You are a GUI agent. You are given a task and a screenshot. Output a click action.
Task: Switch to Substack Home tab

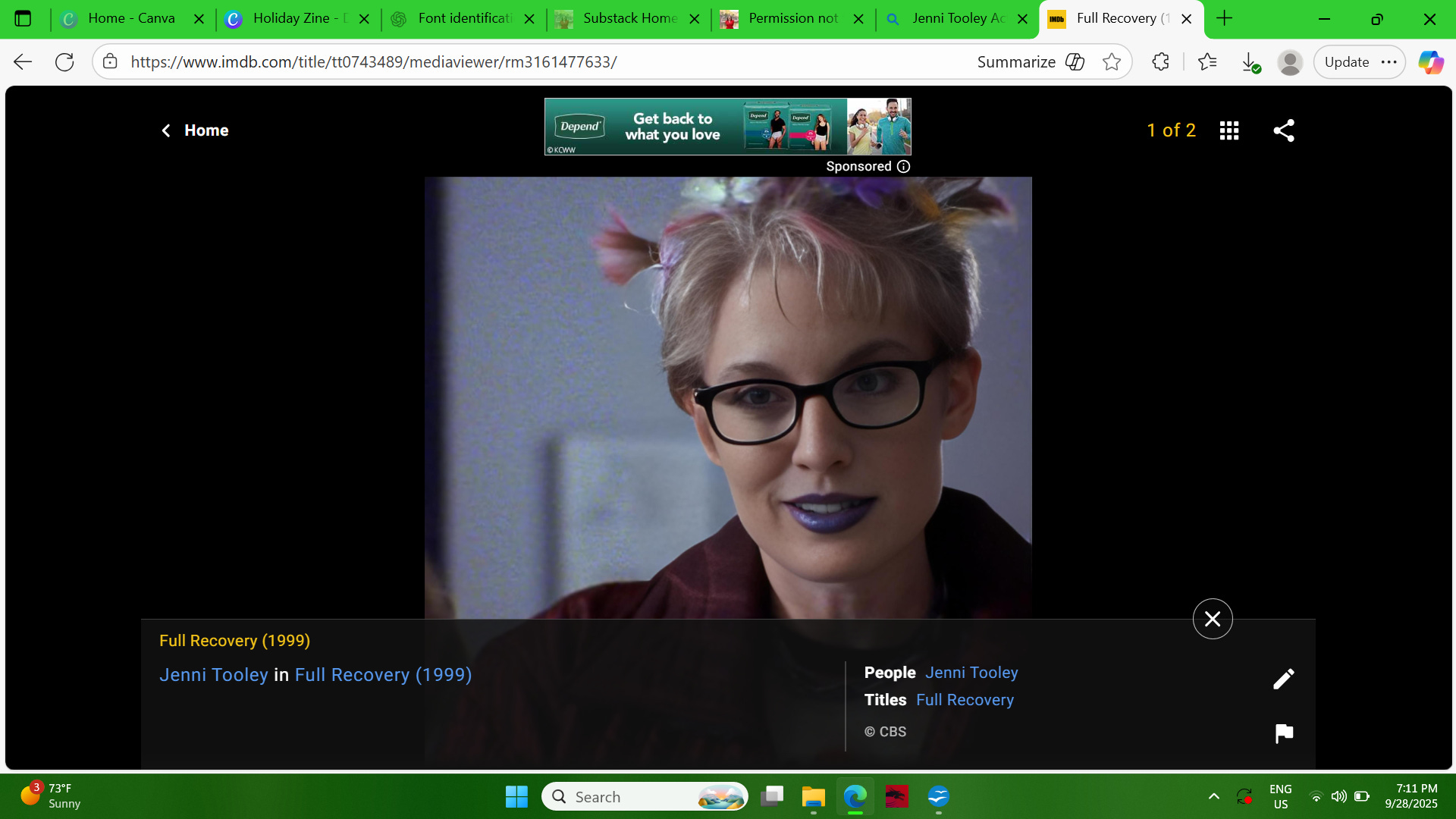point(629,18)
